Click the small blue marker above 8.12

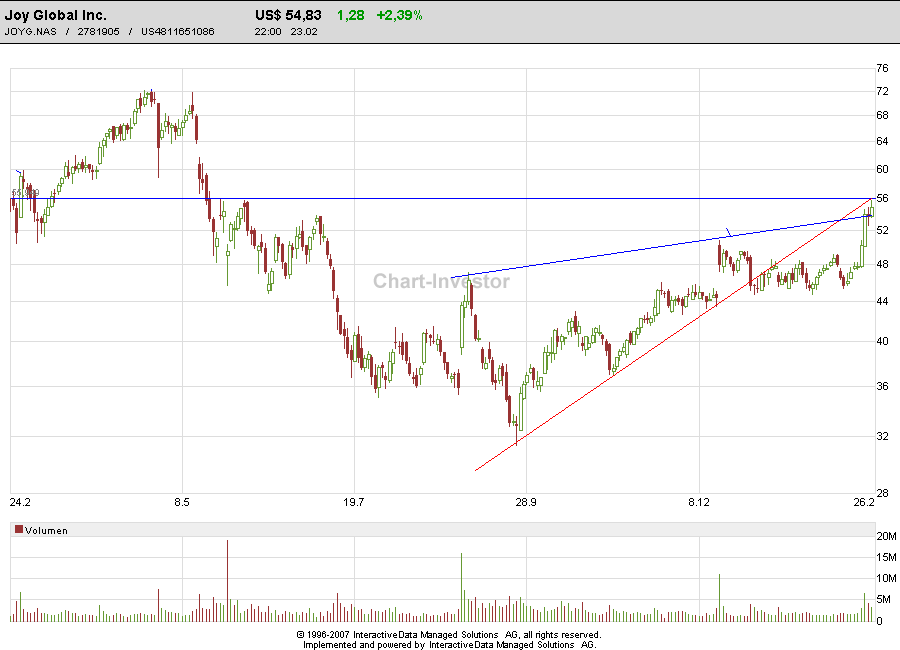[728, 232]
